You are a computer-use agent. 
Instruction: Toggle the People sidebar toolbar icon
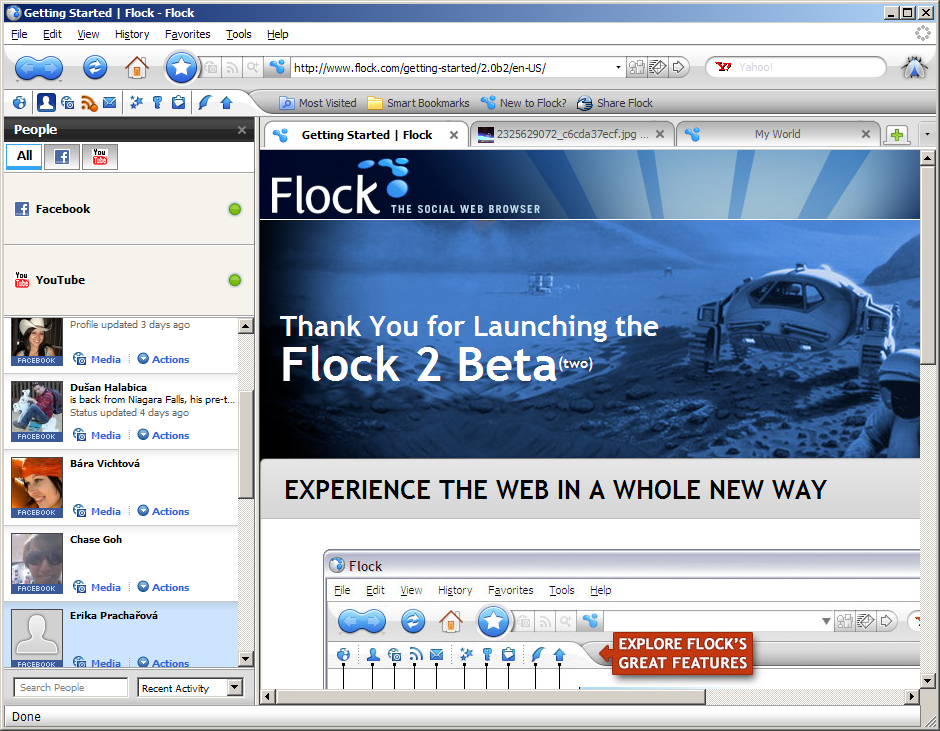pyautogui.click(x=46, y=103)
